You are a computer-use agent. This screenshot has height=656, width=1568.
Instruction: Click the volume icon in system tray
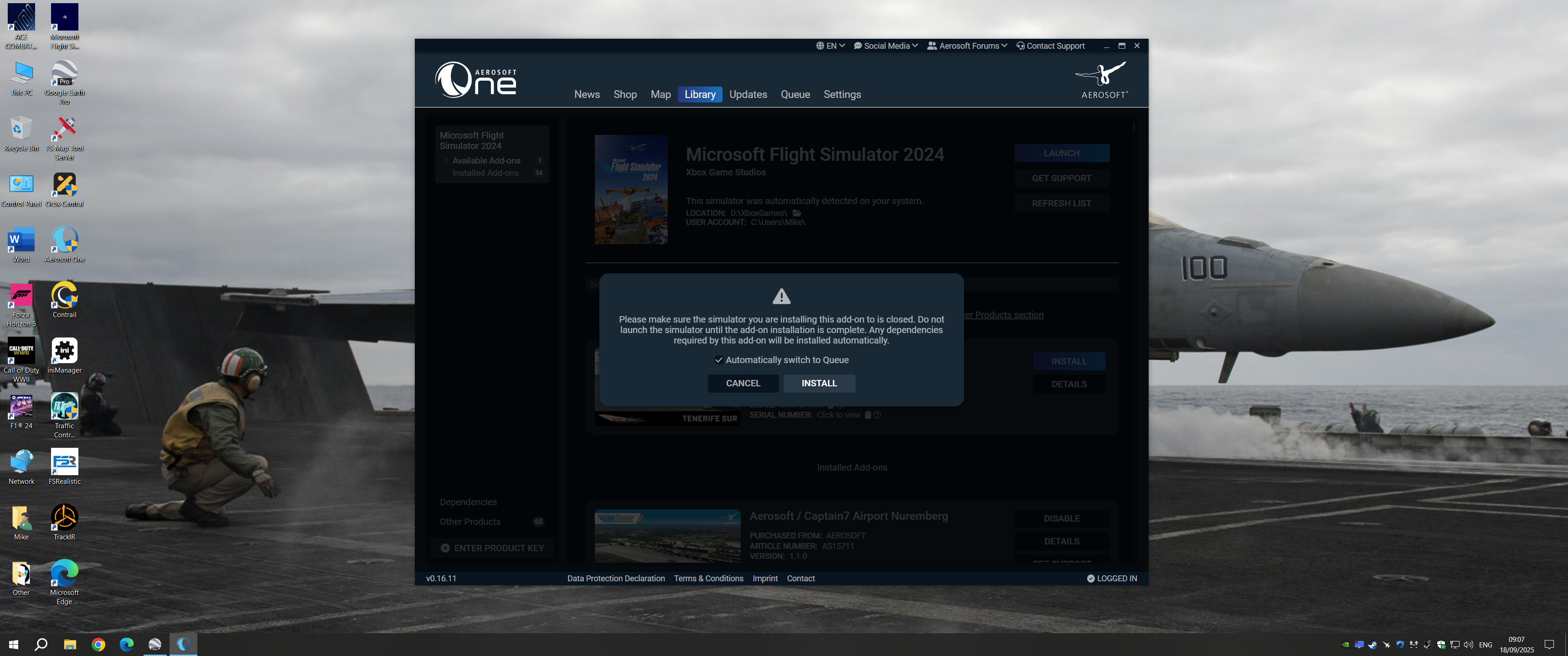(x=1468, y=645)
